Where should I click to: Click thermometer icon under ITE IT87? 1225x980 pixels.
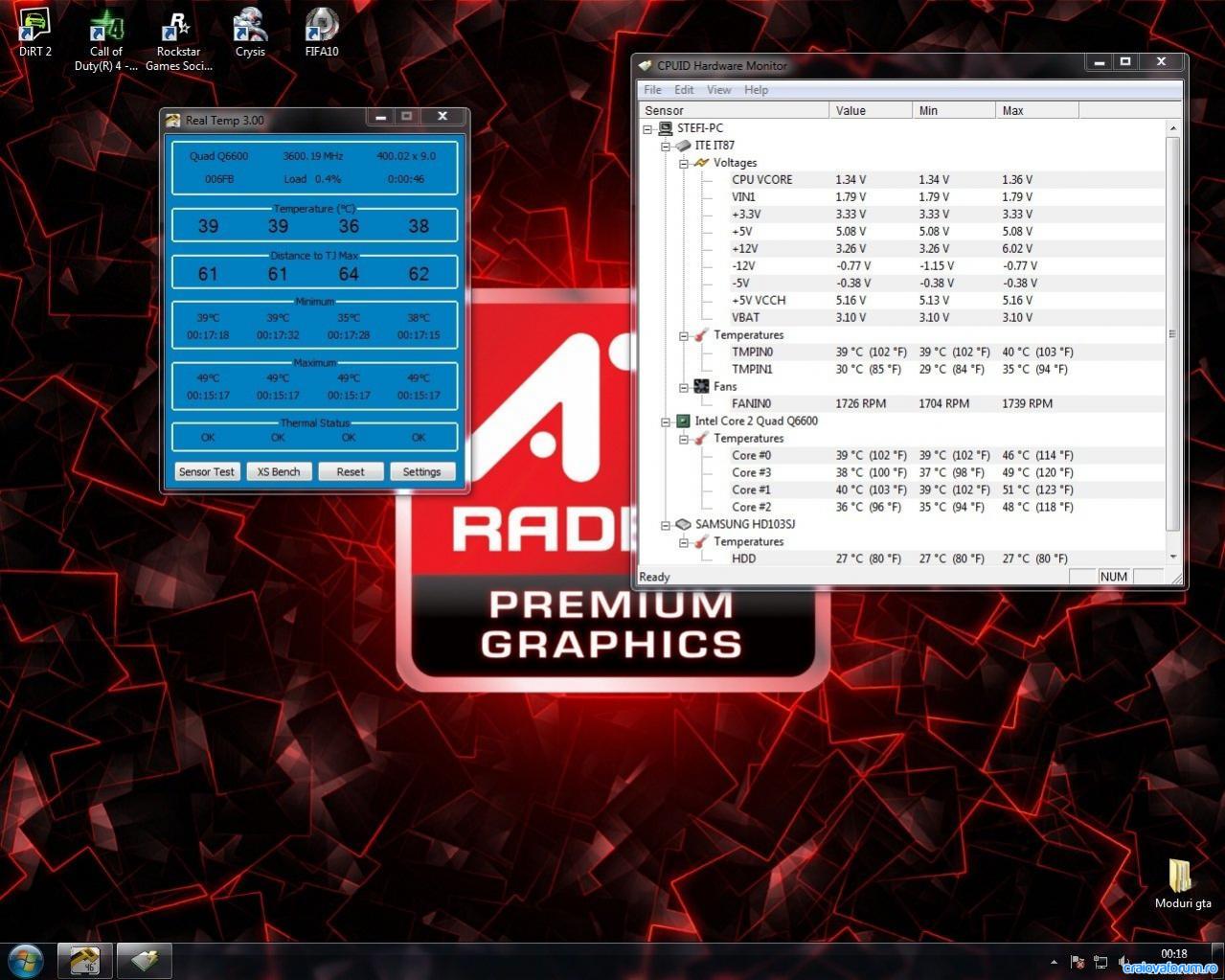[701, 335]
